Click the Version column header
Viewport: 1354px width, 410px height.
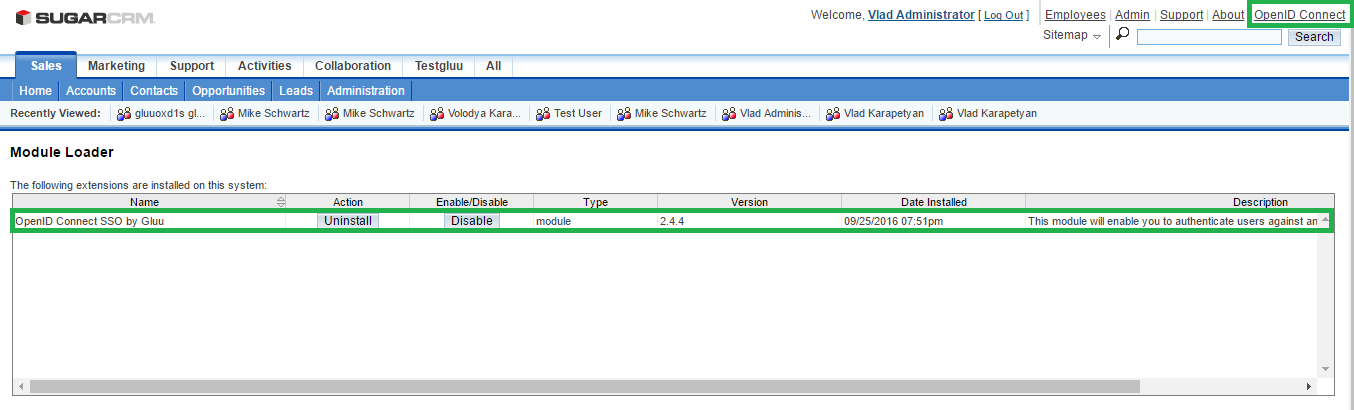click(x=749, y=202)
